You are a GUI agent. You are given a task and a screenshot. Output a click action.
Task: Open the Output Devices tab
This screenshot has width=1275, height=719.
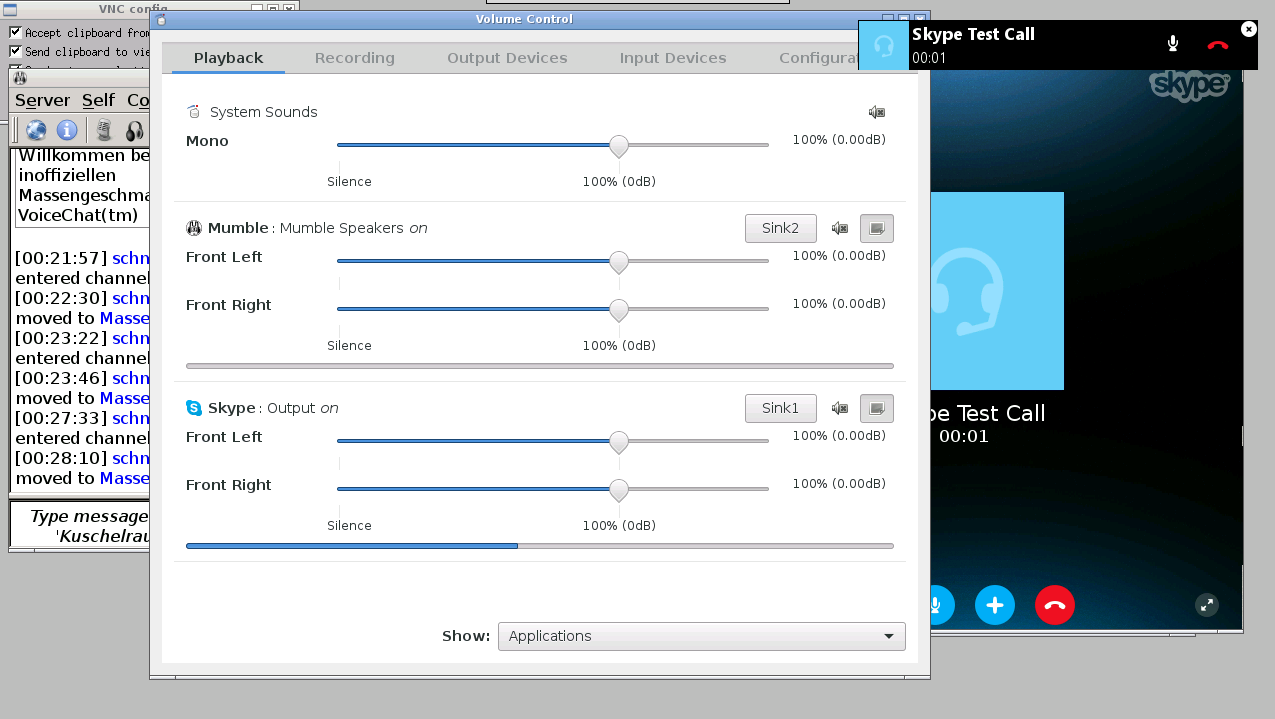(x=507, y=58)
